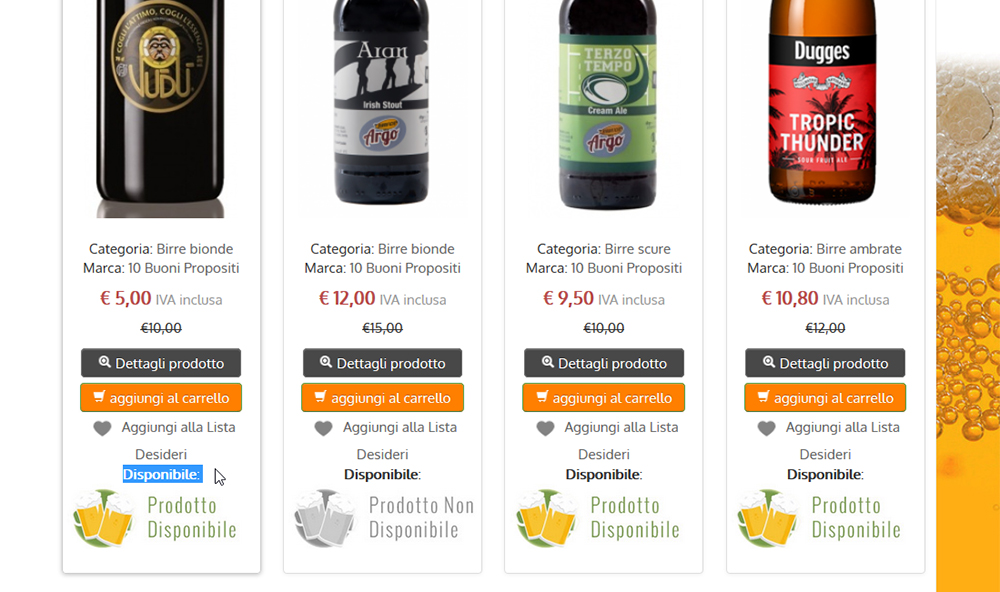
Task: Click heart icon under Vudù beer
Action: (x=102, y=429)
